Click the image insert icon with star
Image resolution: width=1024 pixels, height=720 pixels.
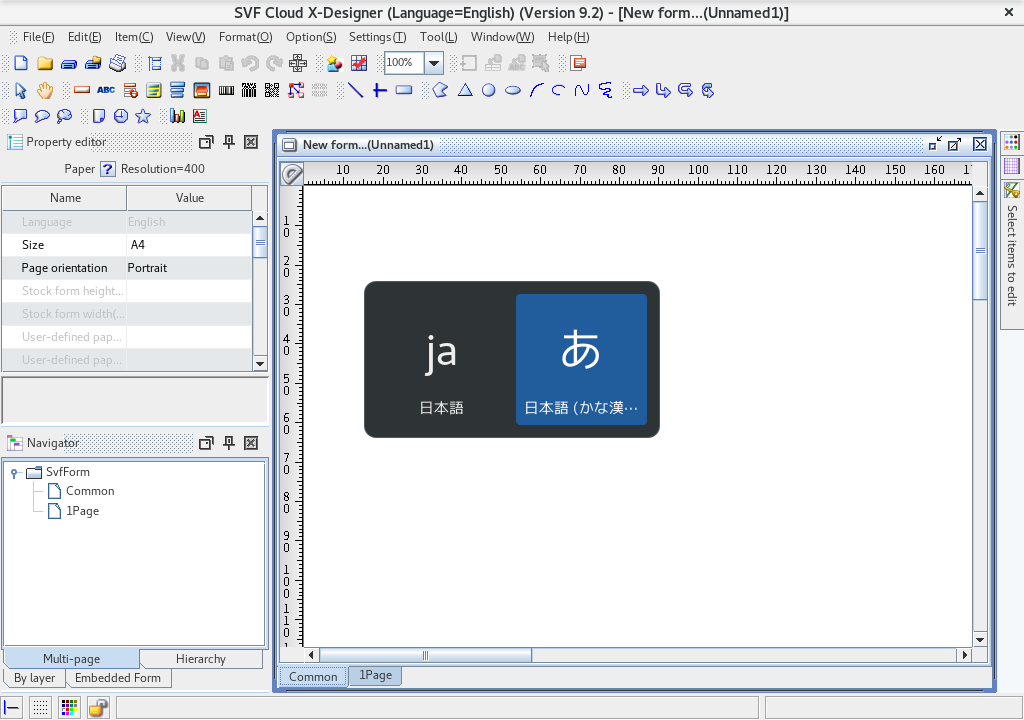click(x=334, y=63)
